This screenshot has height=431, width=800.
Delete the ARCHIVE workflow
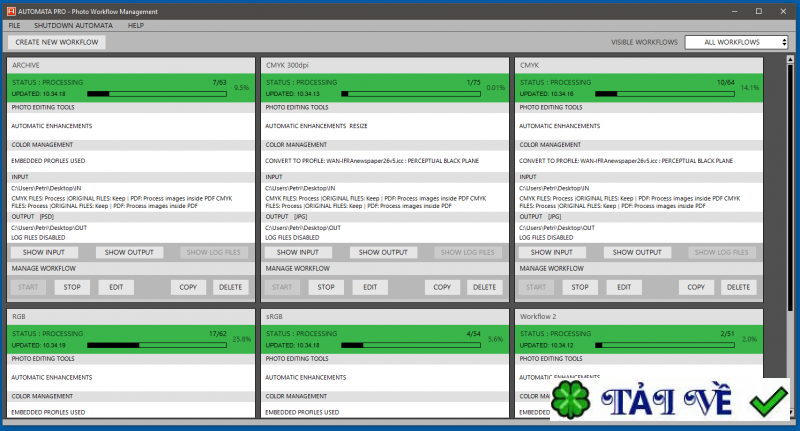[231, 287]
